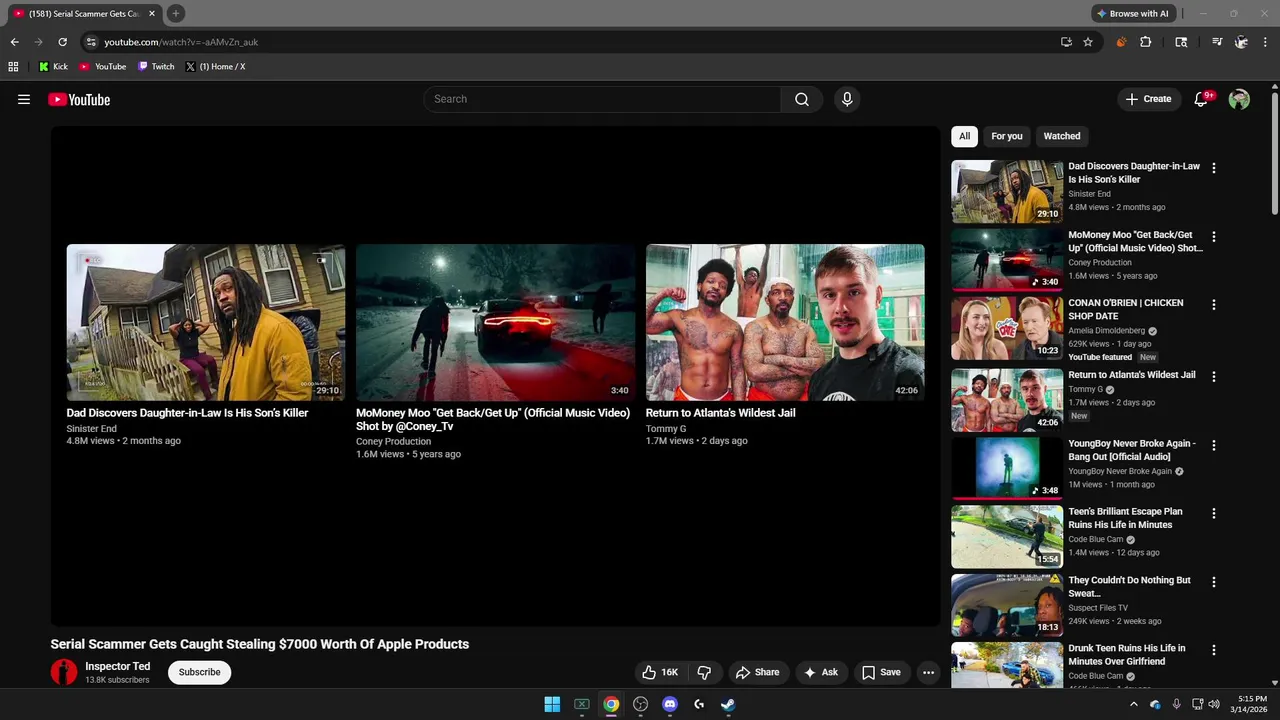Open the orange extension icon

pyautogui.click(x=1121, y=42)
